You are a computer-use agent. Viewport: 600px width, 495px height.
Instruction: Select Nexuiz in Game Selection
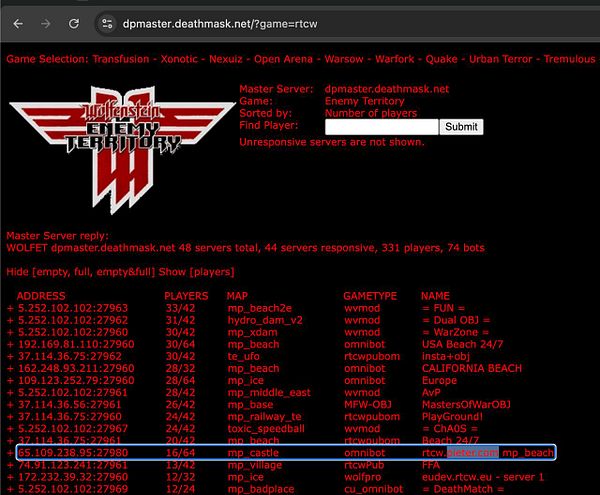coord(226,59)
